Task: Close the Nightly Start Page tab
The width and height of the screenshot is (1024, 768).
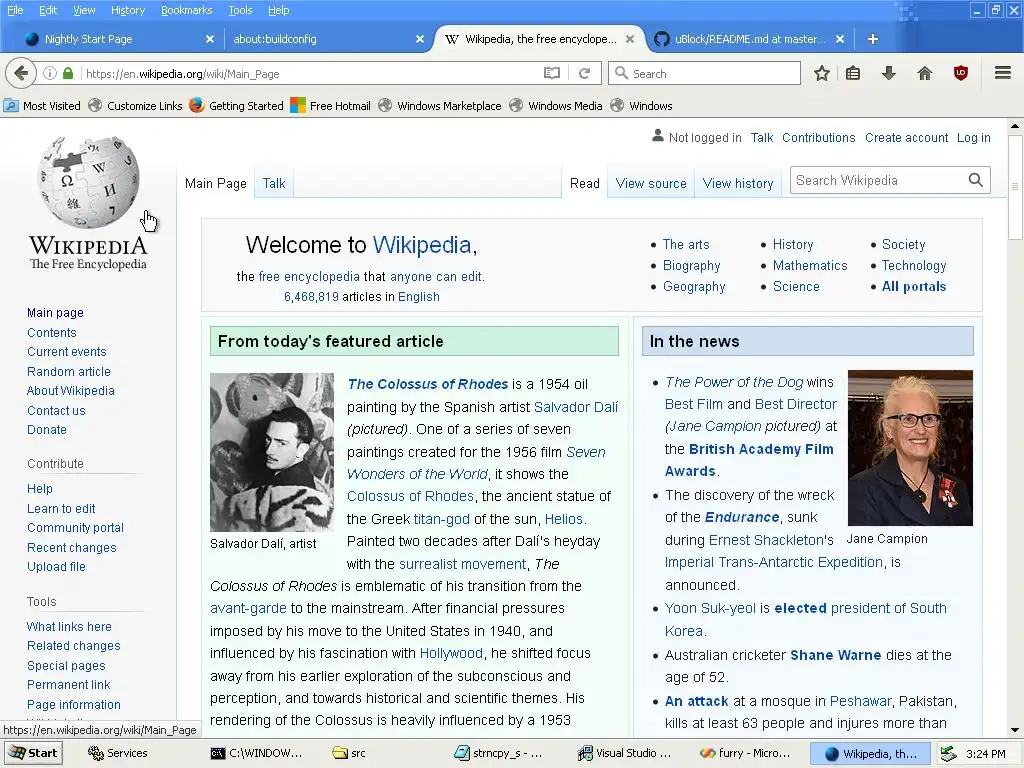Action: (210, 39)
